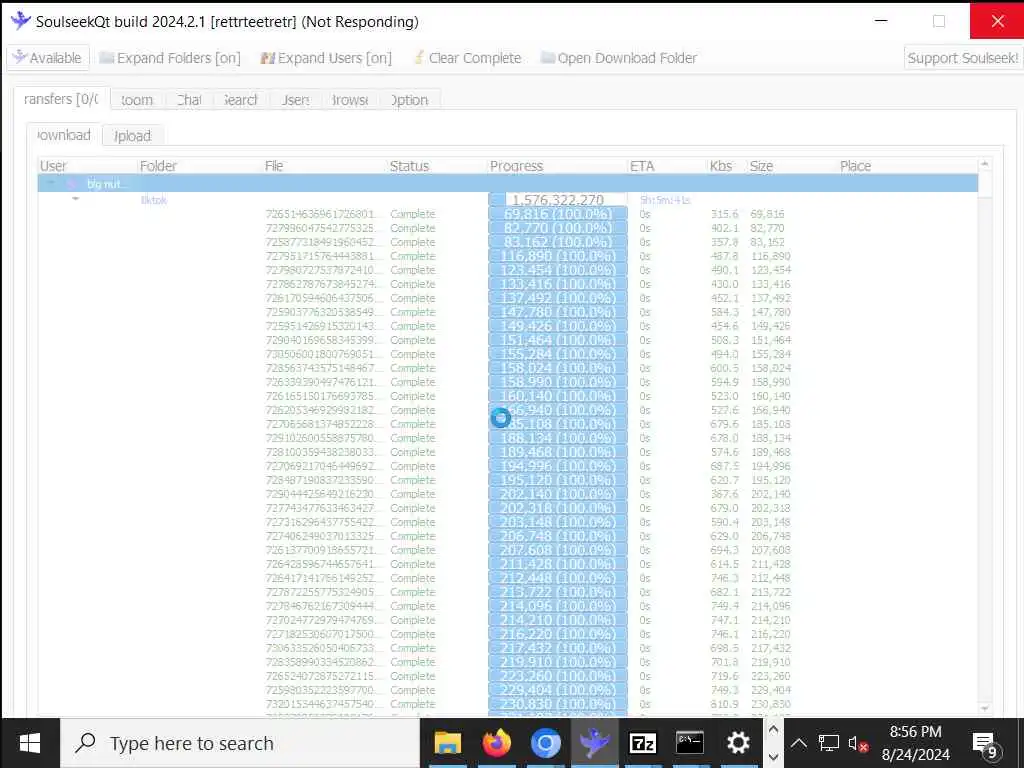Click the progress bar showing 230,830 (100.0%)
Image resolution: width=1024 pixels, height=768 pixels.
click(x=558, y=704)
